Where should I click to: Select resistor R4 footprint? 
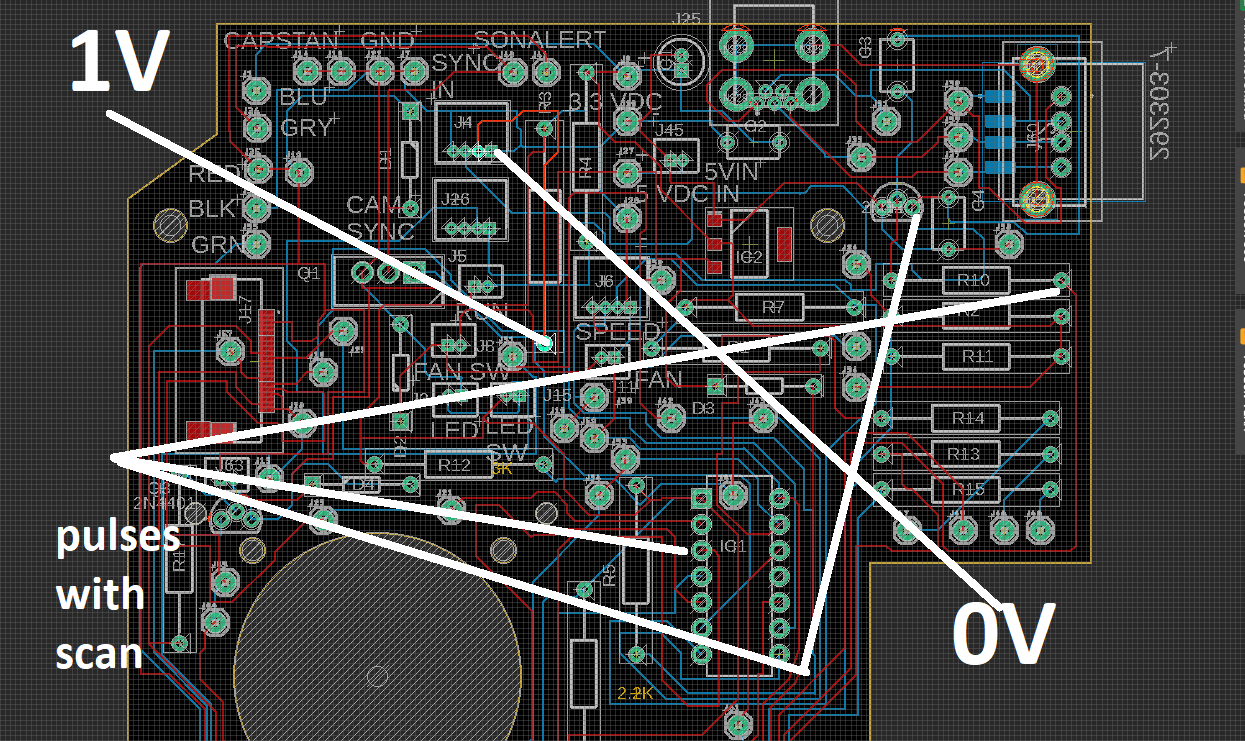pos(587,157)
